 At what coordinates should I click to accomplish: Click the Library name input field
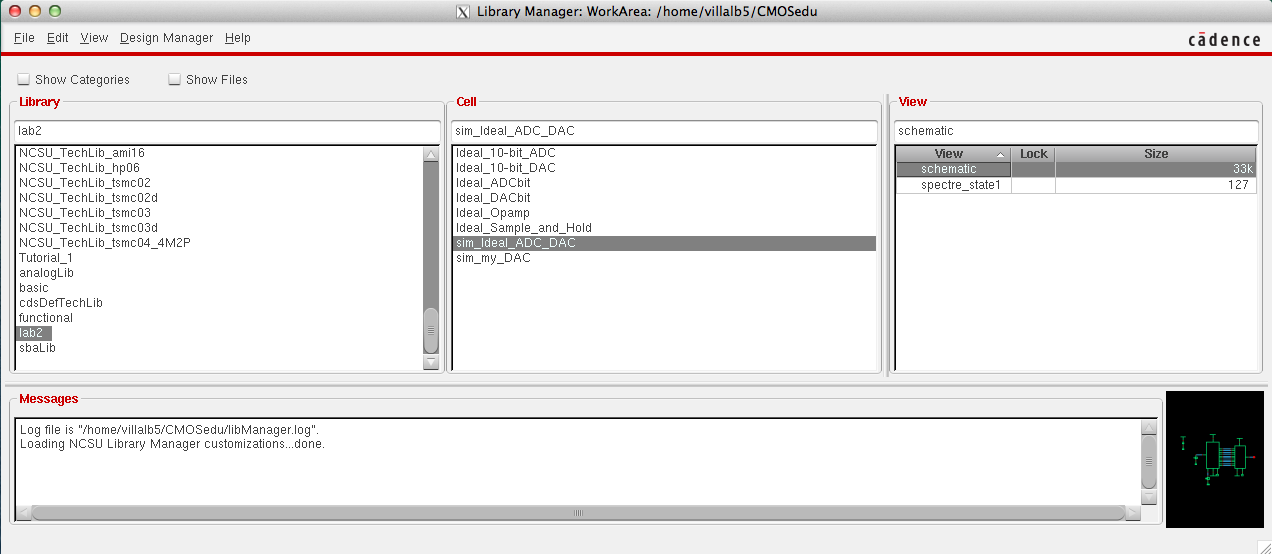(227, 131)
